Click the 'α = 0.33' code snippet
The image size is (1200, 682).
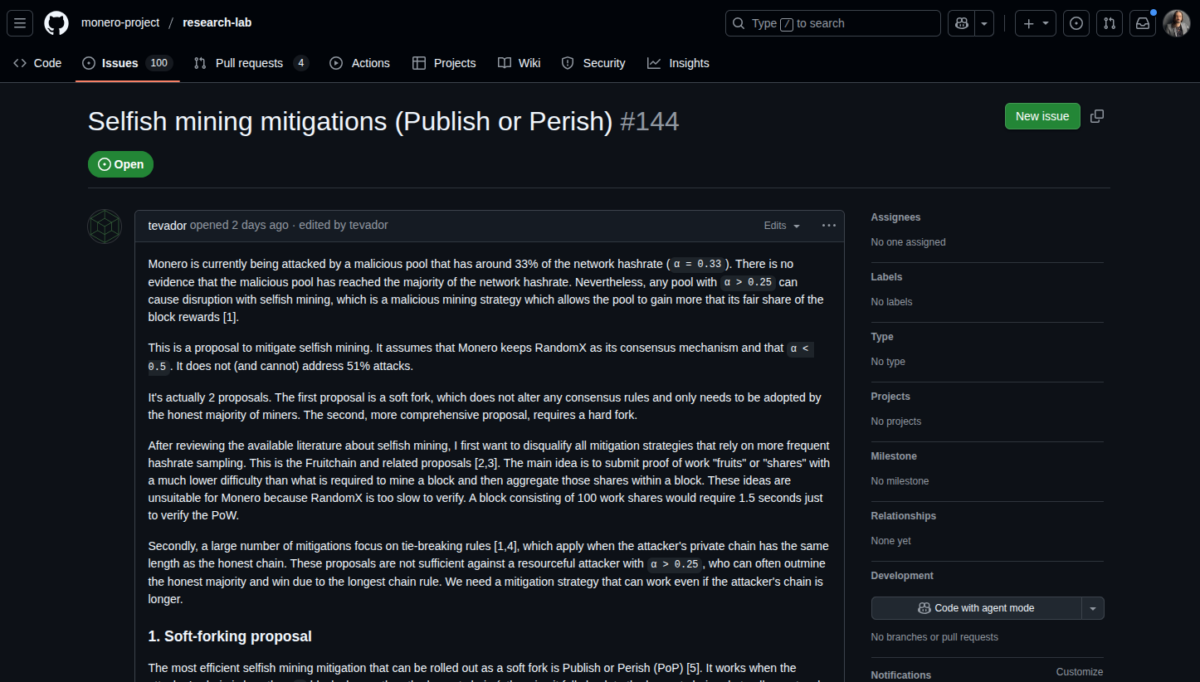click(697, 264)
